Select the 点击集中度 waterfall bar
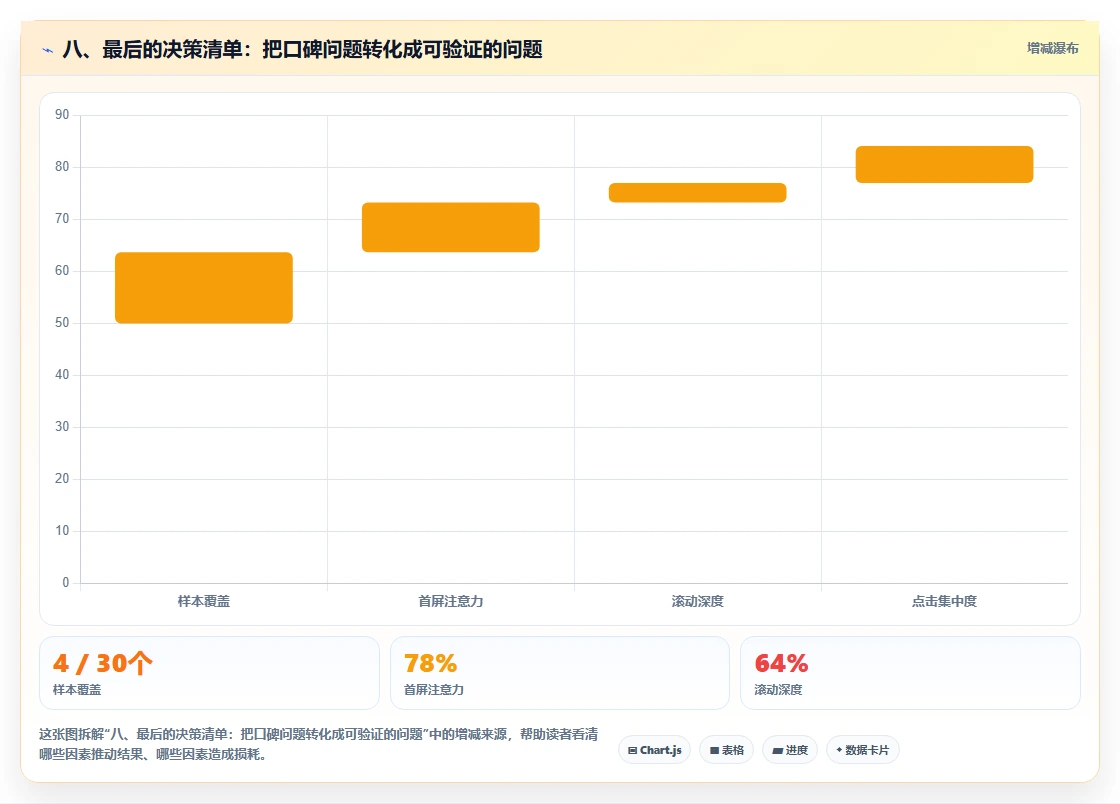 (x=944, y=164)
